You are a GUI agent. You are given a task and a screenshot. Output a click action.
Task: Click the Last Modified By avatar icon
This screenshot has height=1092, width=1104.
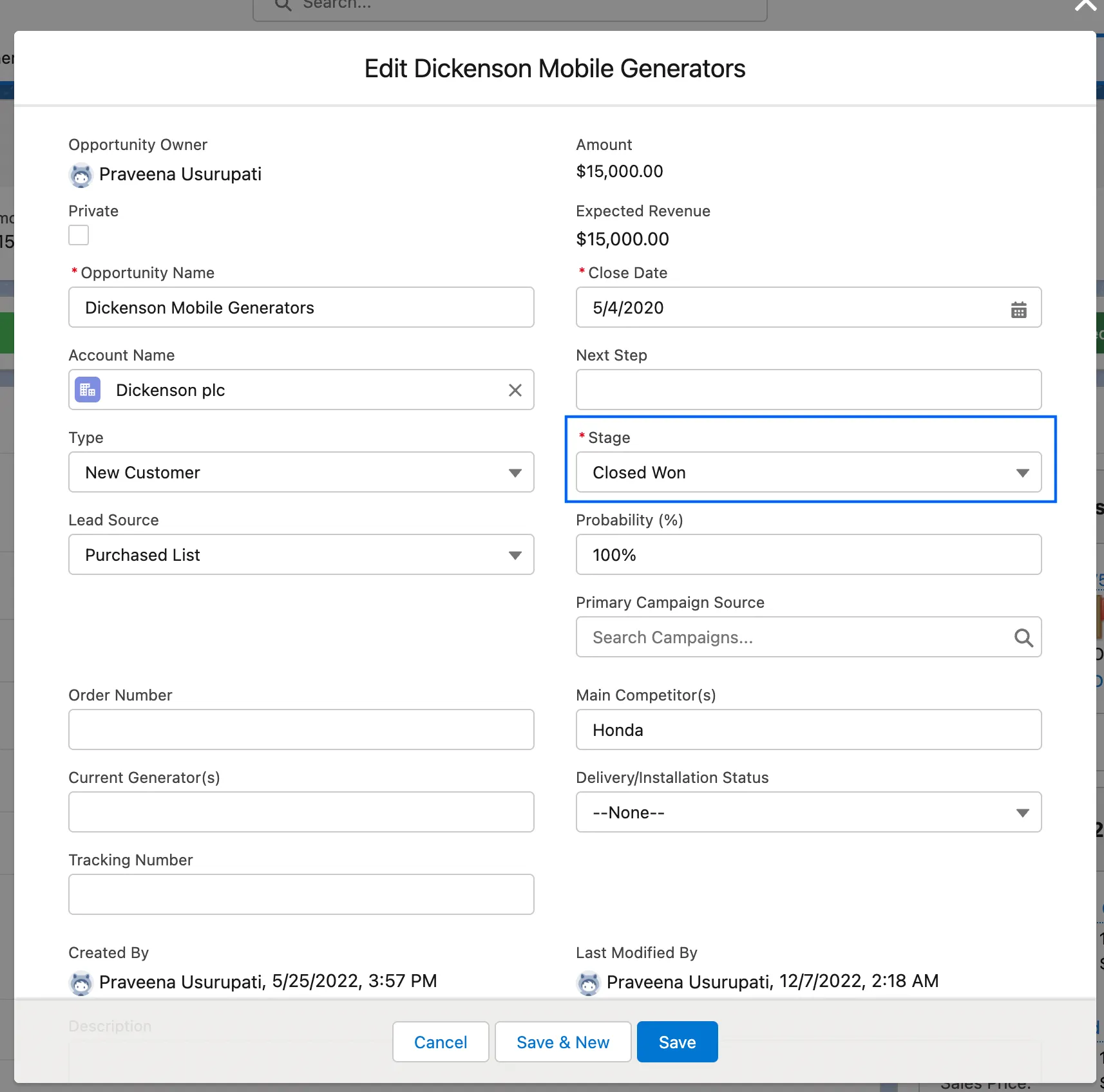pyautogui.click(x=588, y=983)
